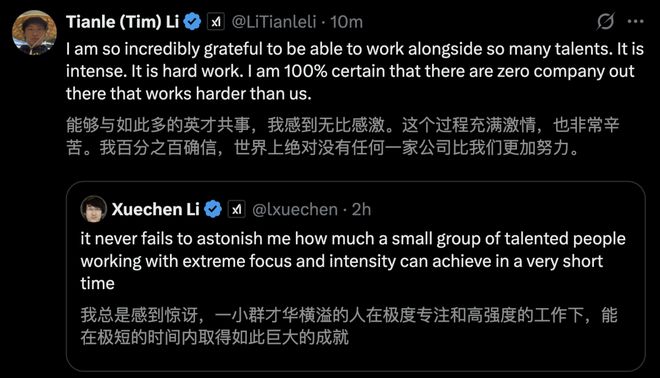Open the @LiTianleli handle link

click(274, 22)
